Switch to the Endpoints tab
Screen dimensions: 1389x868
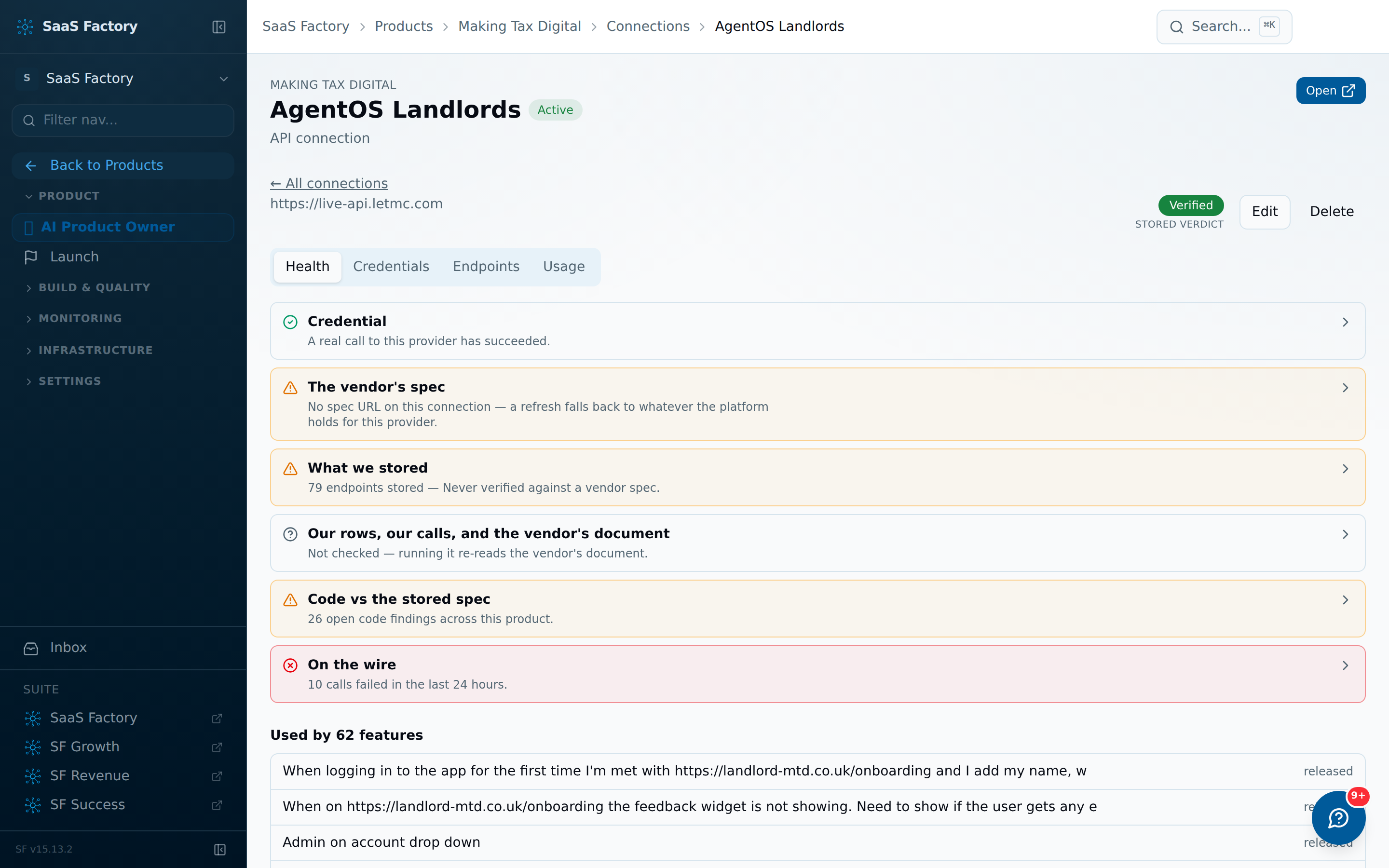click(486, 266)
